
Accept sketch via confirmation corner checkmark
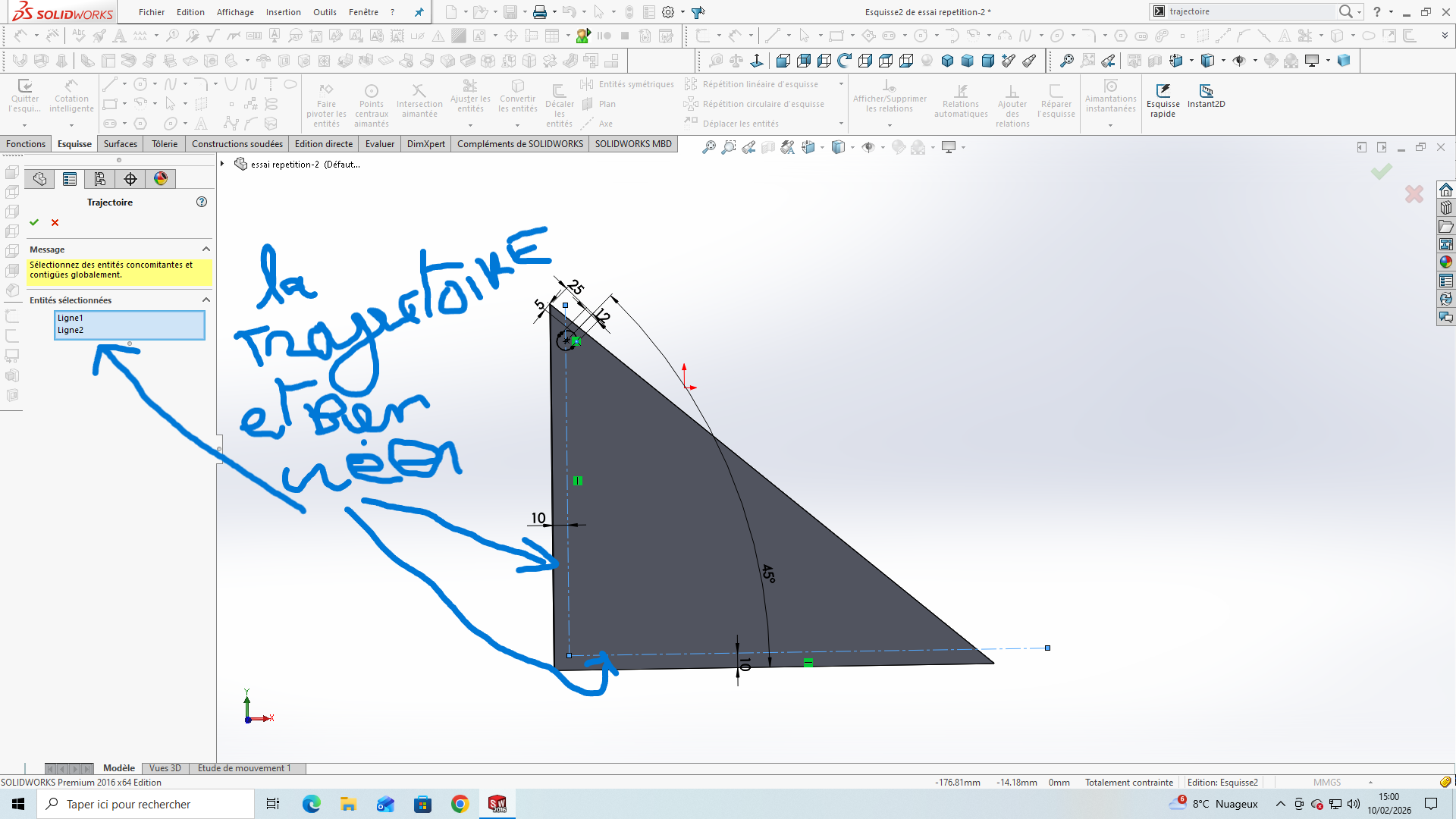pos(1381,172)
